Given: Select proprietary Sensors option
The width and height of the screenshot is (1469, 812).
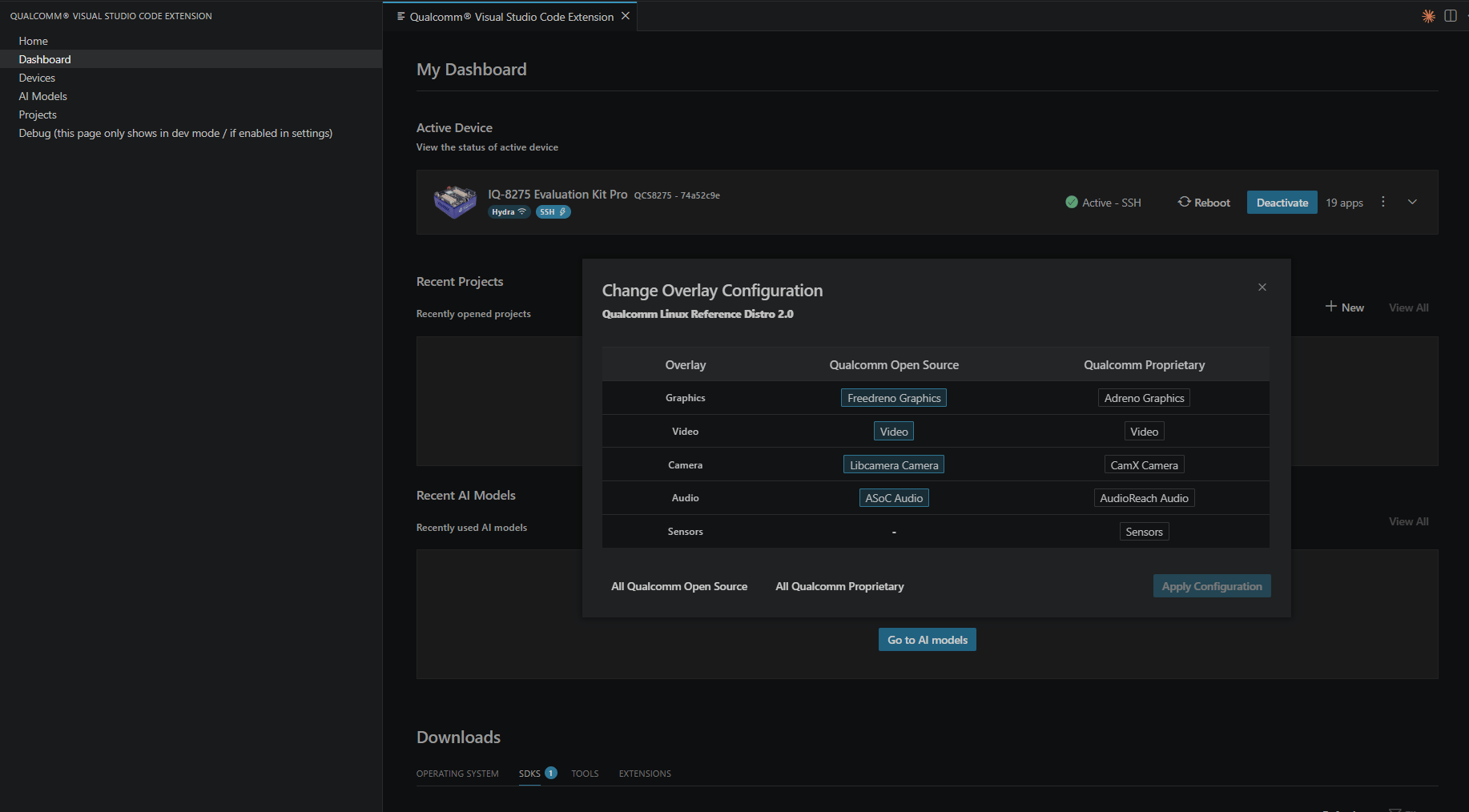Looking at the screenshot, I should tap(1144, 532).
